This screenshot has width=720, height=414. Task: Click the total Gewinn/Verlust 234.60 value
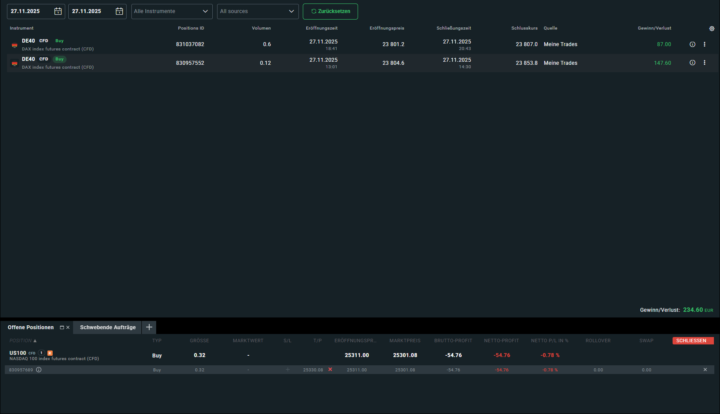(693, 310)
